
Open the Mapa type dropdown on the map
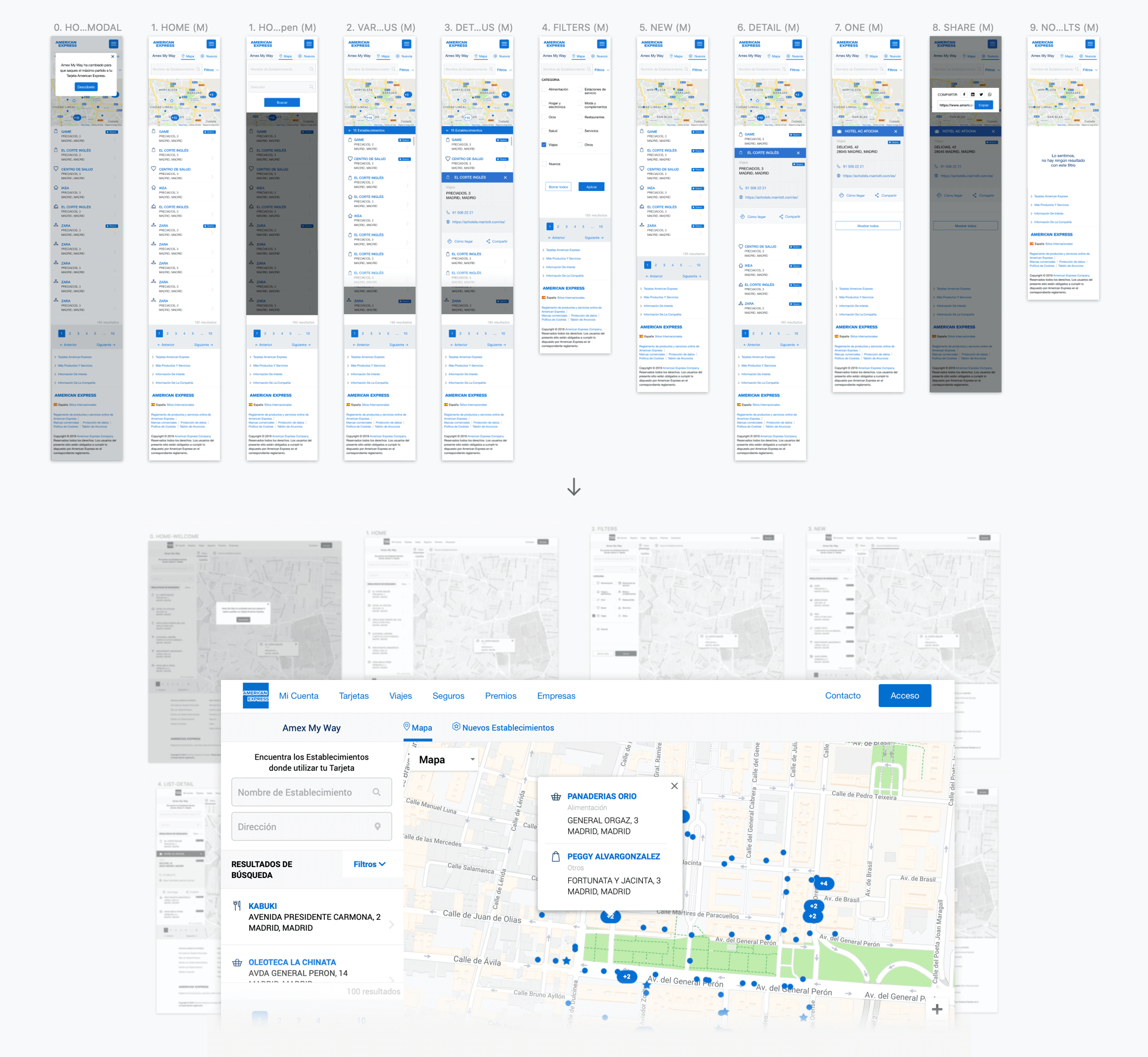[447, 759]
